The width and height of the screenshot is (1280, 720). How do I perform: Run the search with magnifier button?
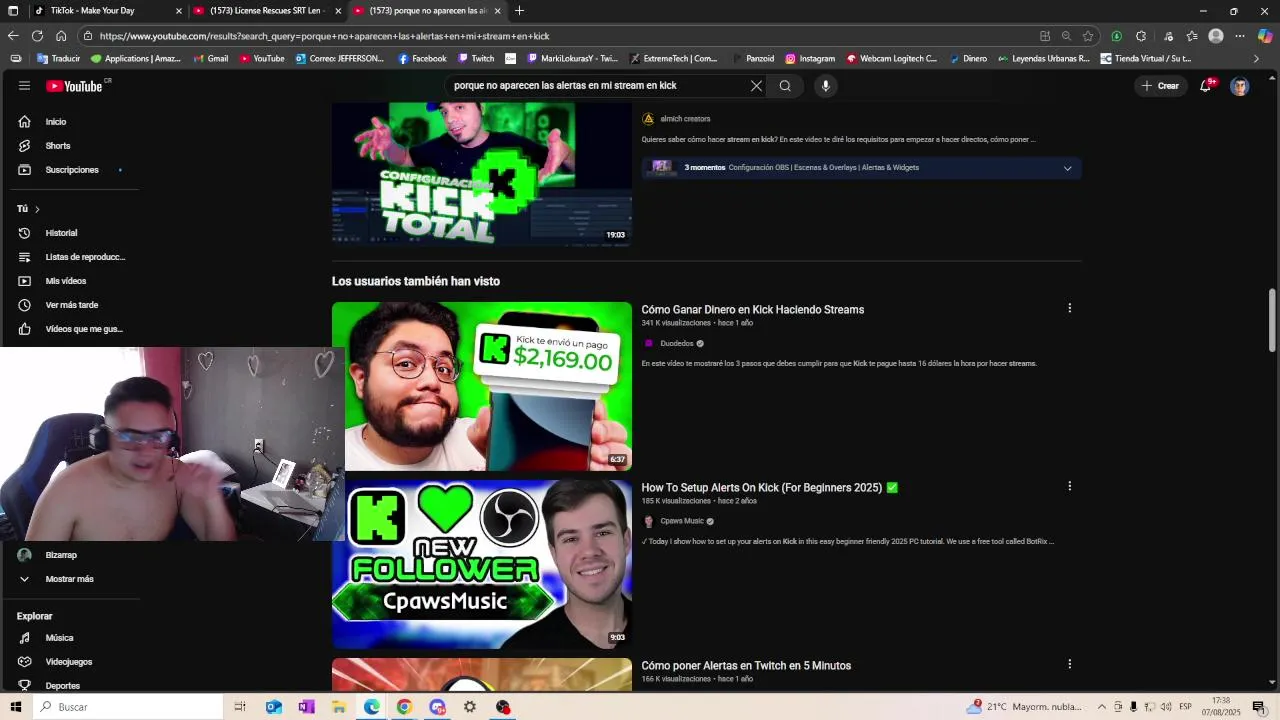pos(785,86)
